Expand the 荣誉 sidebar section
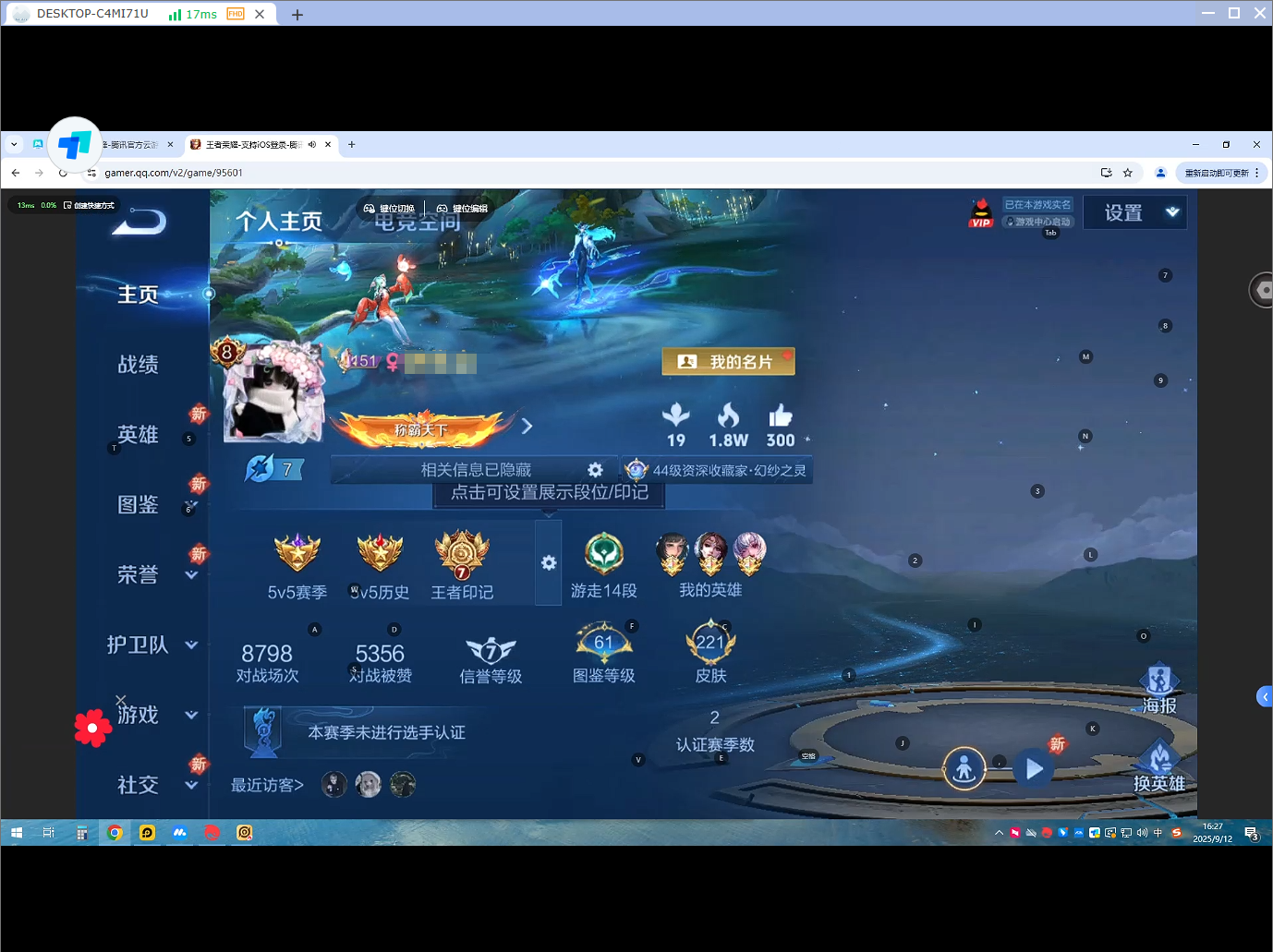 click(191, 575)
